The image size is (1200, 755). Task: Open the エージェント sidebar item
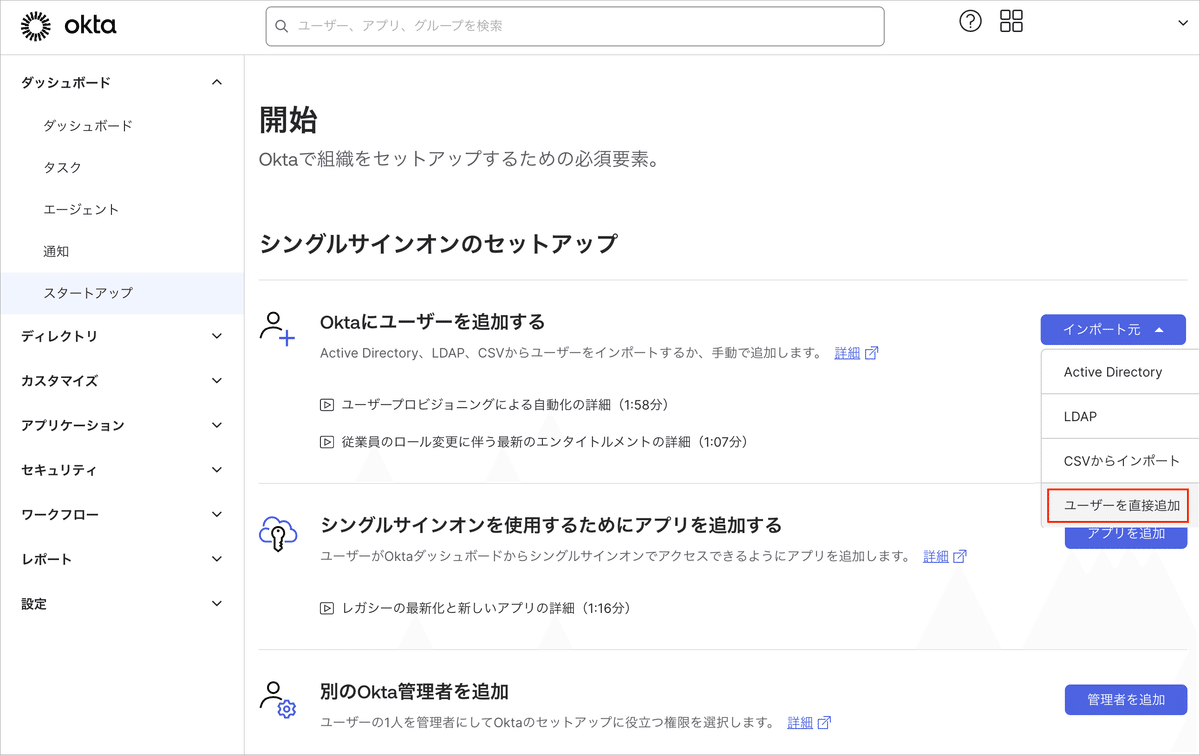81,209
